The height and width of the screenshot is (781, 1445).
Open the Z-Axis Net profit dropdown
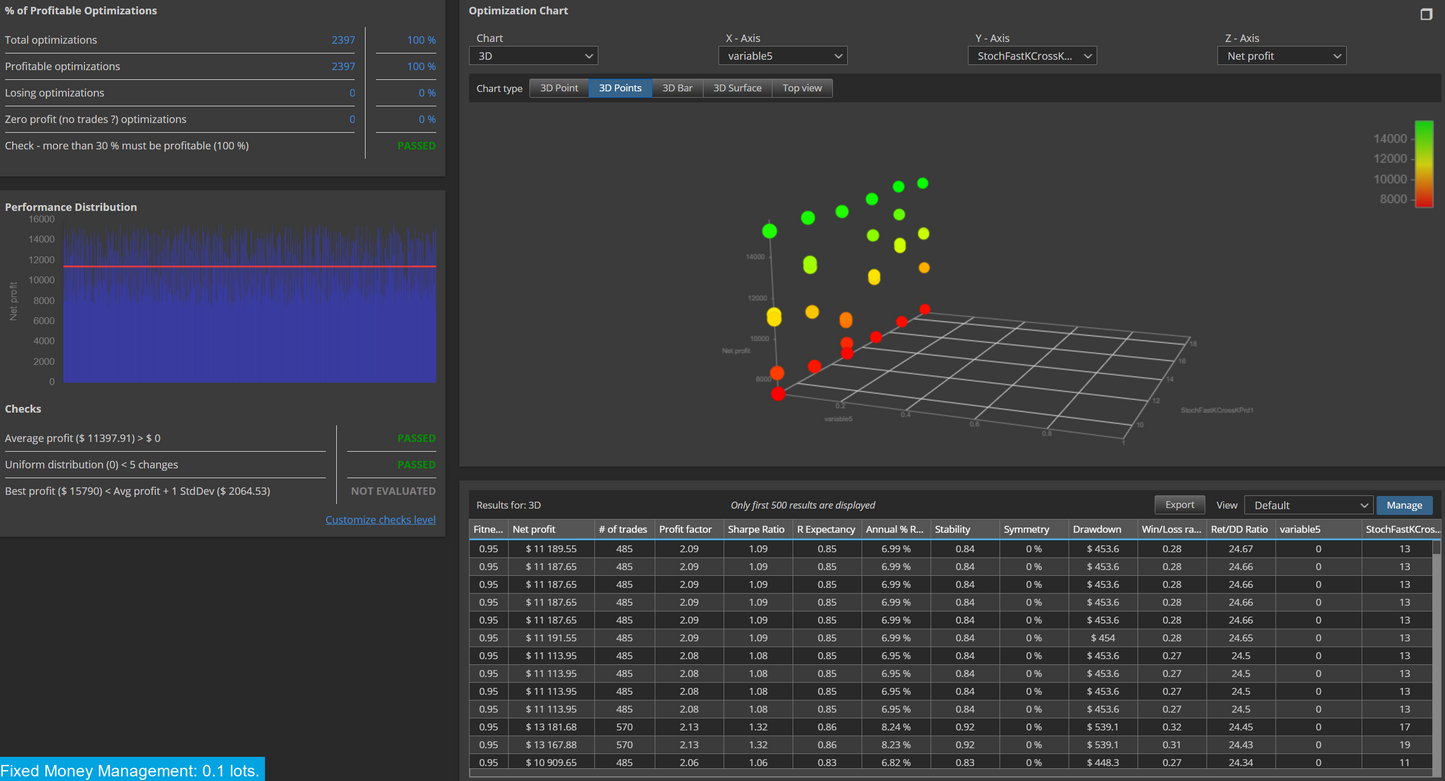(1283, 56)
